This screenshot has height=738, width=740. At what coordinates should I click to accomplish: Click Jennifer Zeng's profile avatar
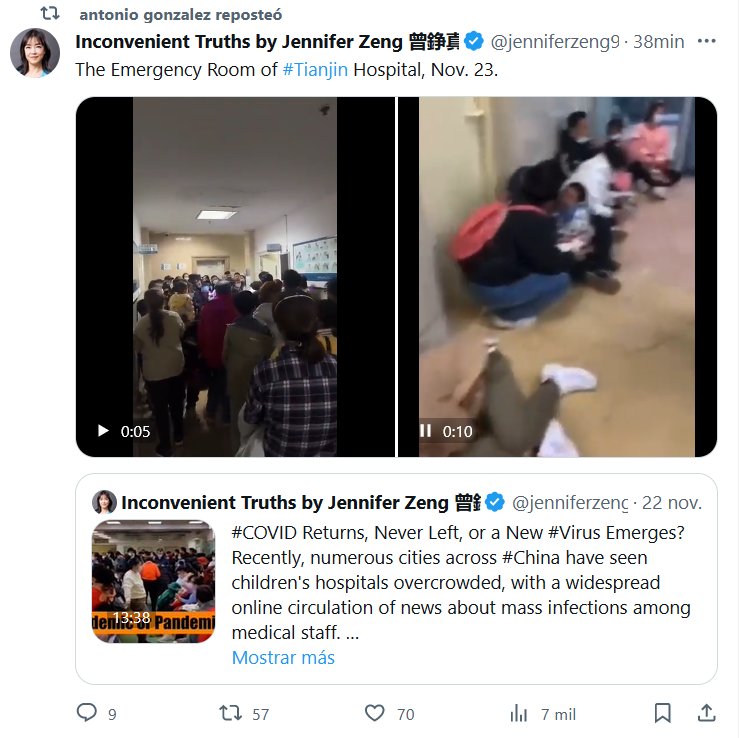[35, 52]
